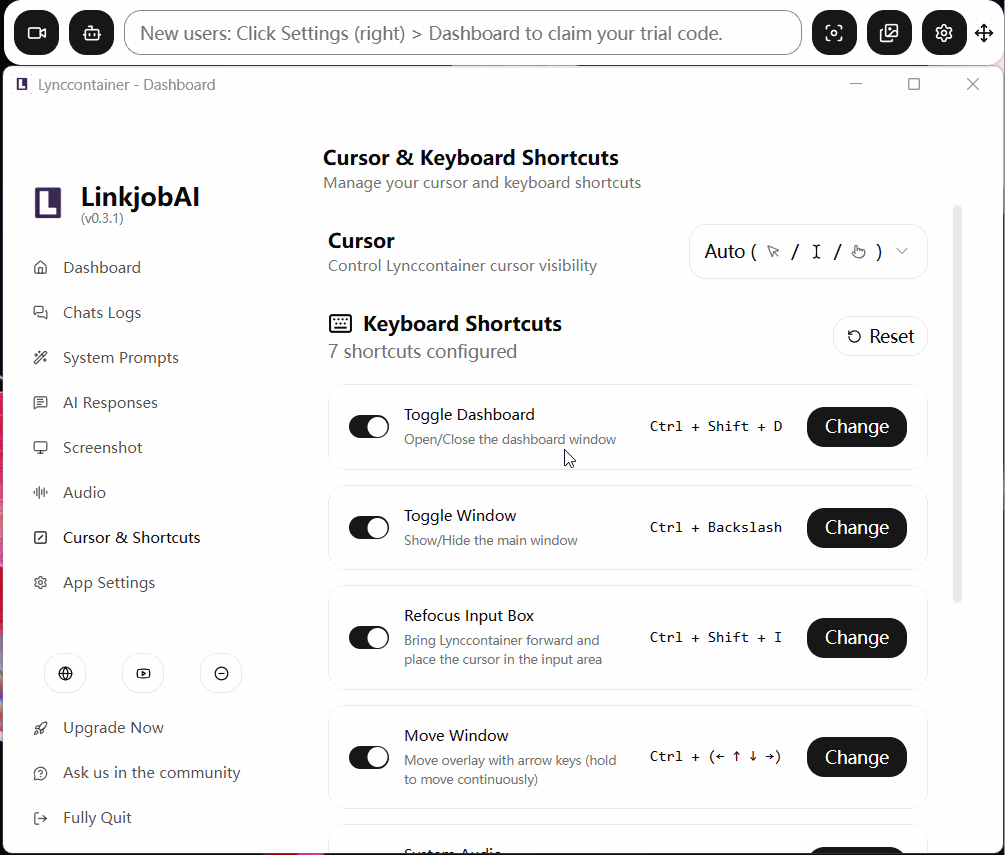Viewport: 1005px width, 855px height.
Task: Click the Lynccontainer title bar app icon
Action: coord(22,84)
